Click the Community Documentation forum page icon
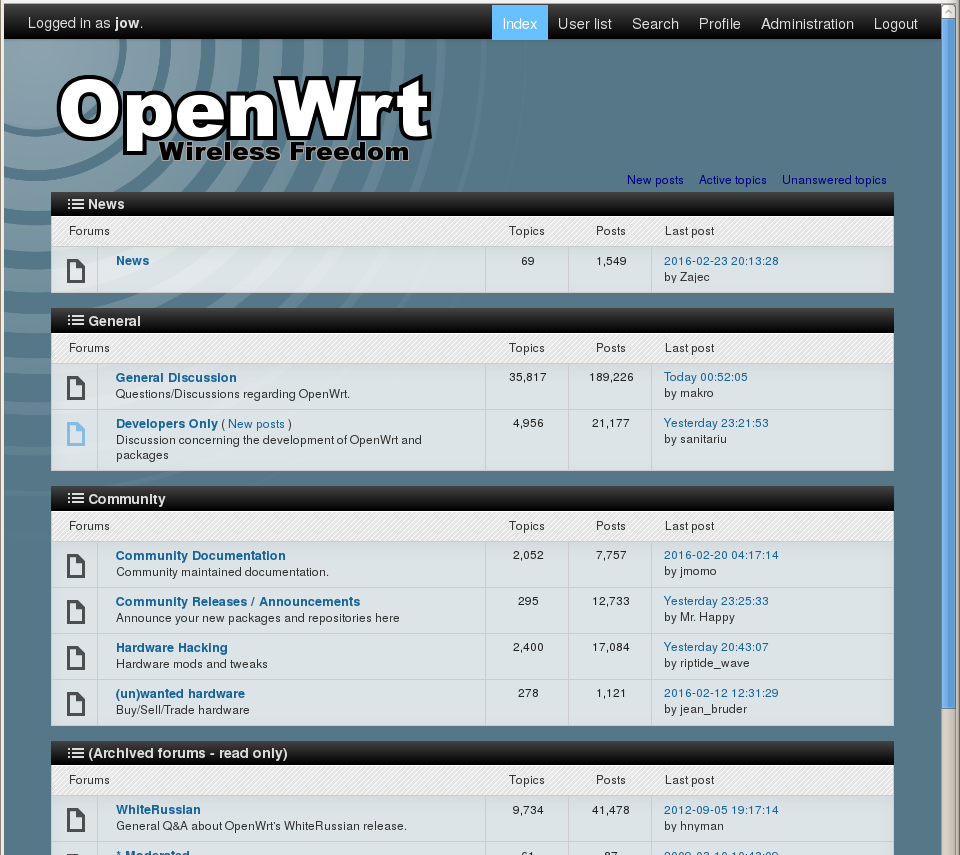 76,566
